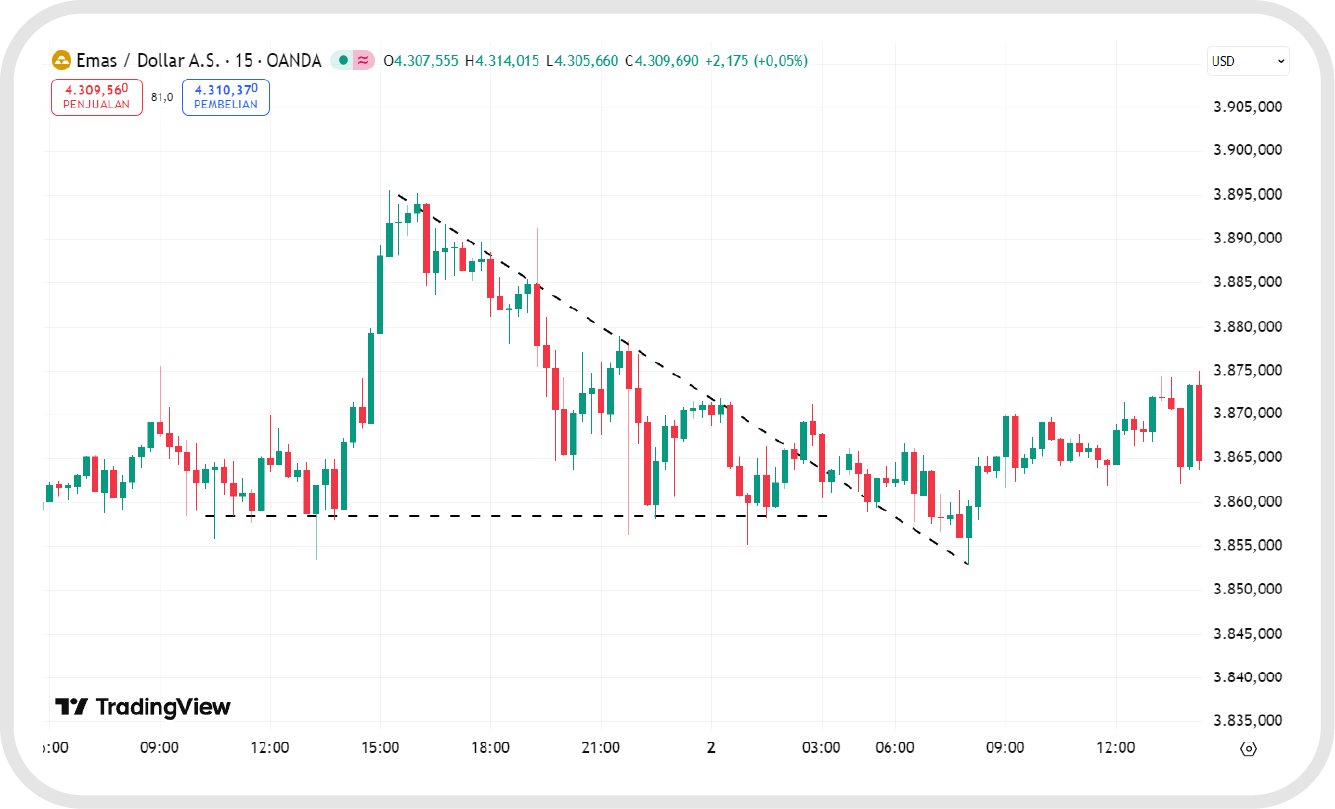Open chart settings hexagon icon
The height and width of the screenshot is (809, 1335).
(x=1248, y=748)
